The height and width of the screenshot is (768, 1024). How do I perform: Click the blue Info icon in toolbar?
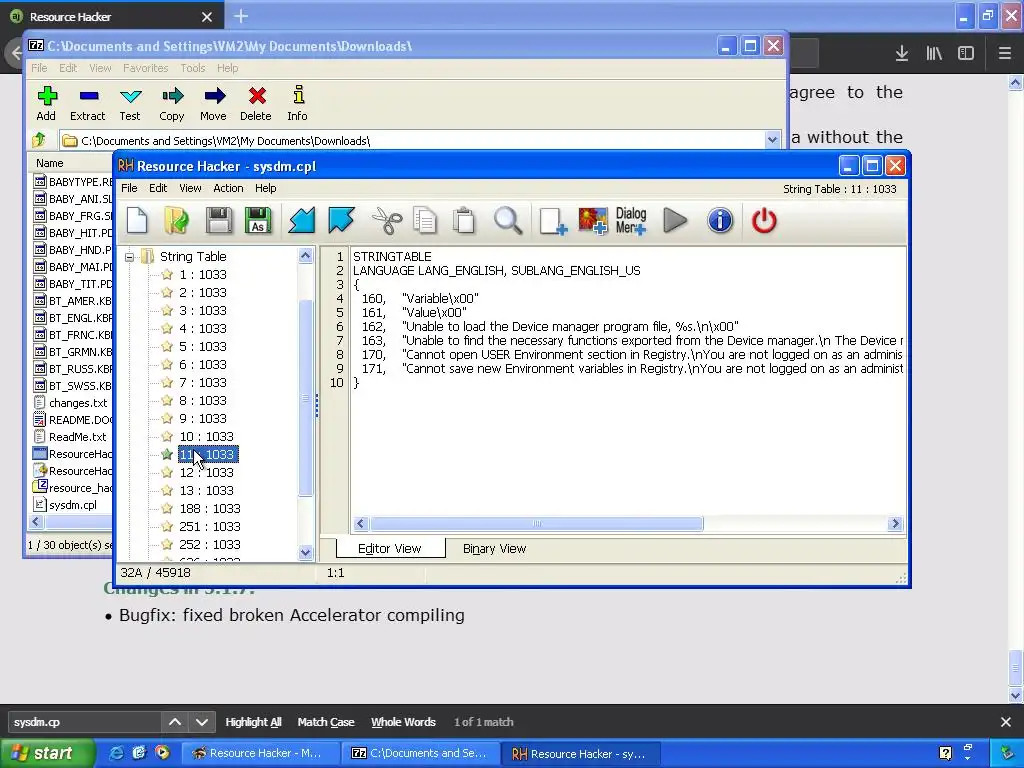tap(720, 220)
